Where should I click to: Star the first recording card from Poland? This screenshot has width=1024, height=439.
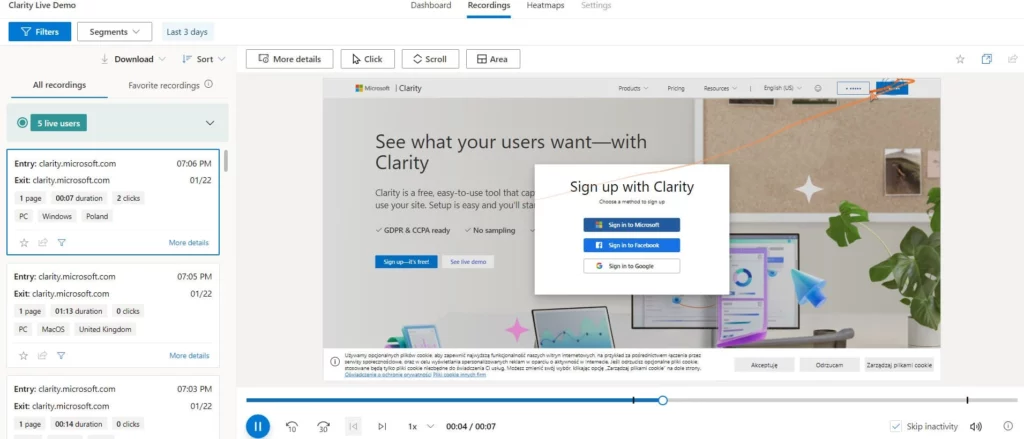pos(24,242)
